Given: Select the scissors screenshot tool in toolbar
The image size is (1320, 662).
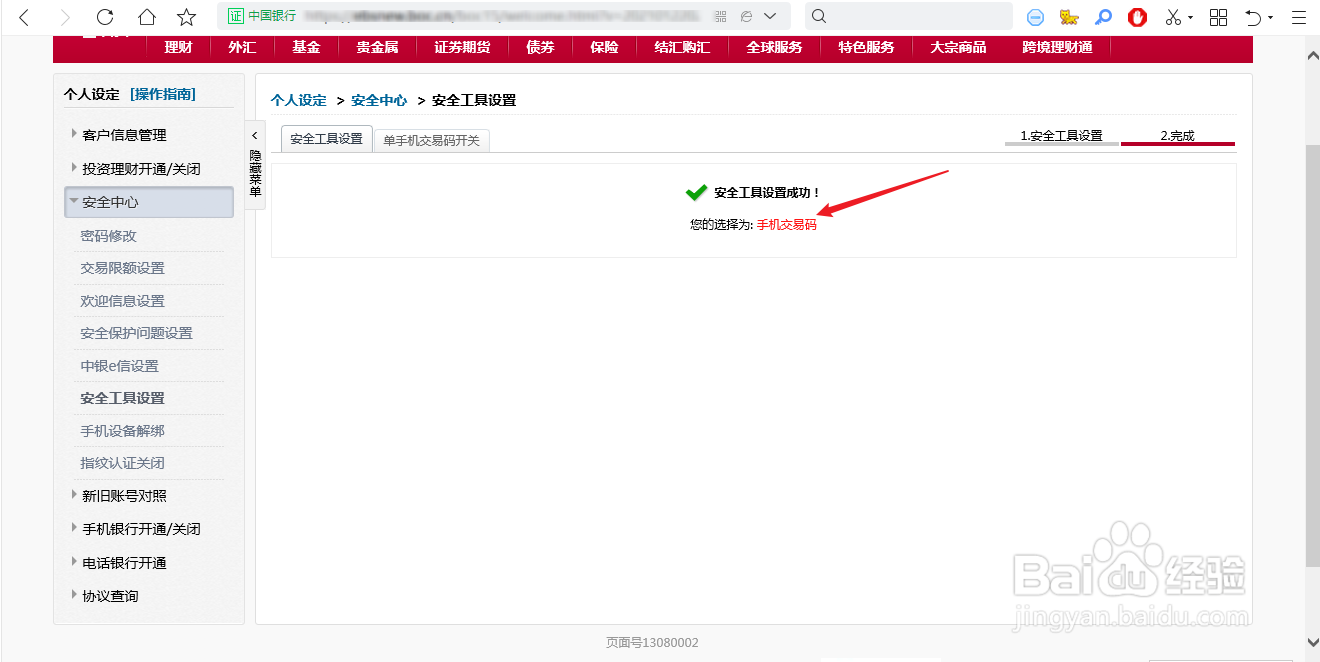Looking at the screenshot, I should click(x=1172, y=16).
